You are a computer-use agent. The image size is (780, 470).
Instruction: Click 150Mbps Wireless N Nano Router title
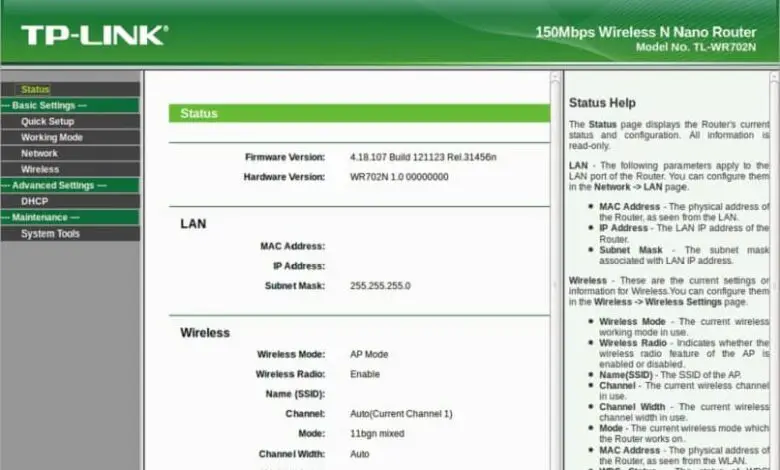click(x=646, y=32)
